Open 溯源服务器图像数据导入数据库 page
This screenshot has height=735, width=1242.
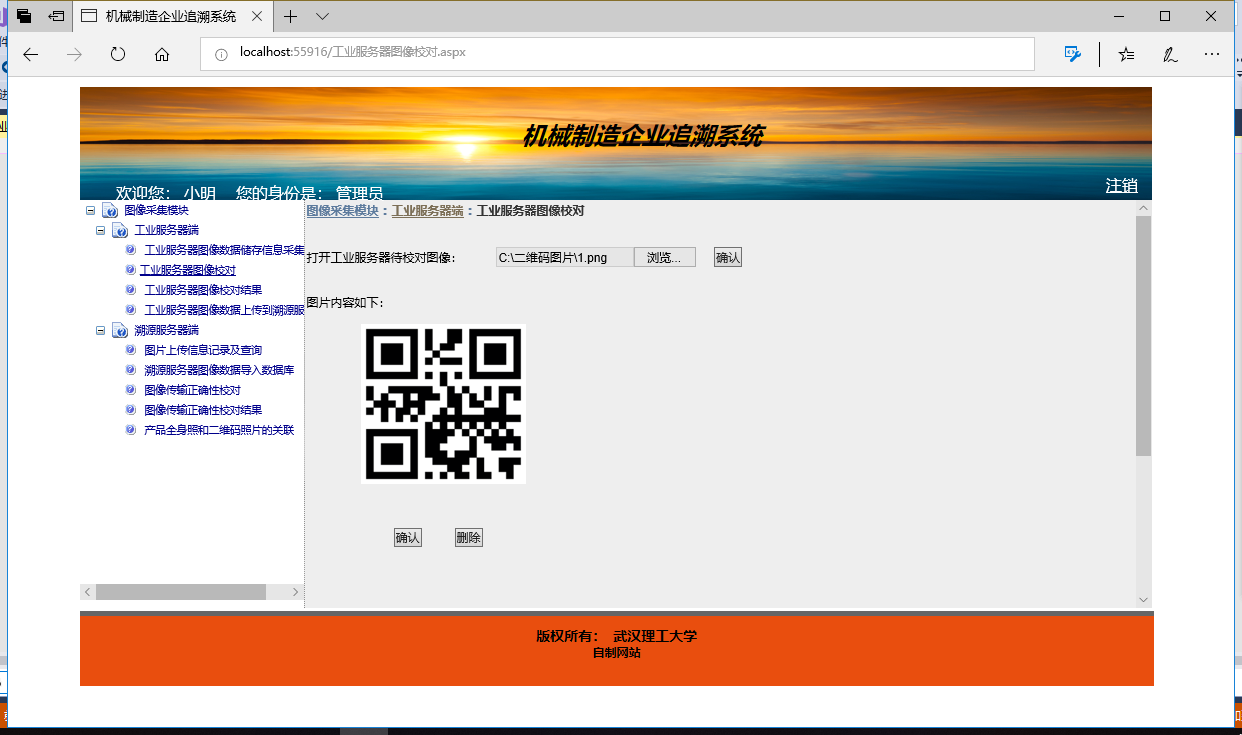[219, 370]
